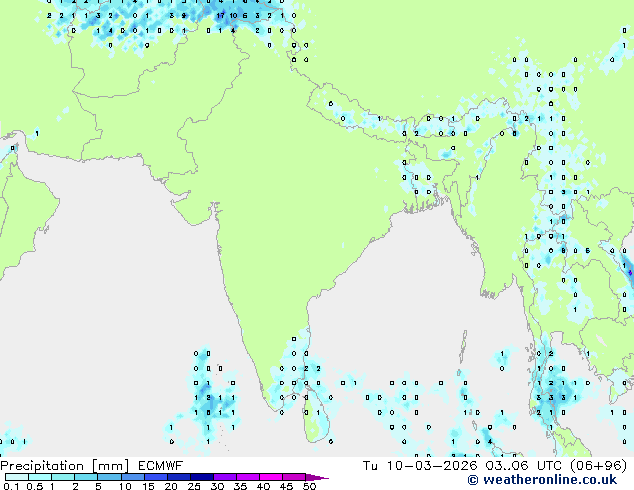Click legend tick label '10'
Viewport: 634px width, 490px height.
[125, 486]
